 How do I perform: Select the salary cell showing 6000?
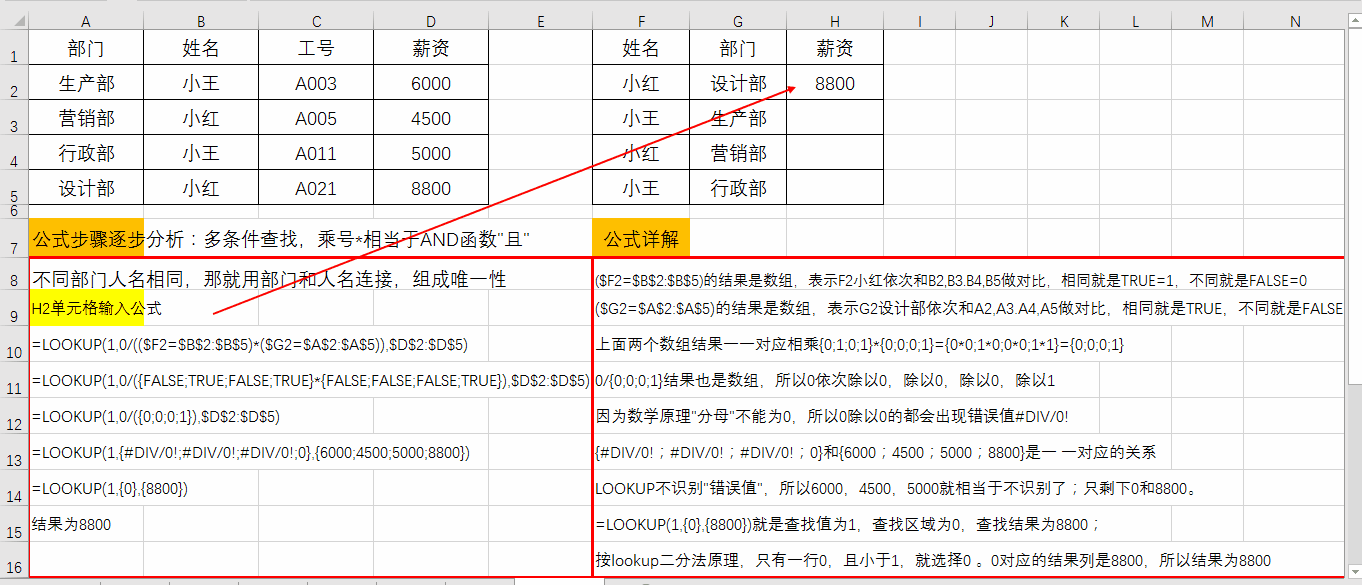click(x=430, y=83)
